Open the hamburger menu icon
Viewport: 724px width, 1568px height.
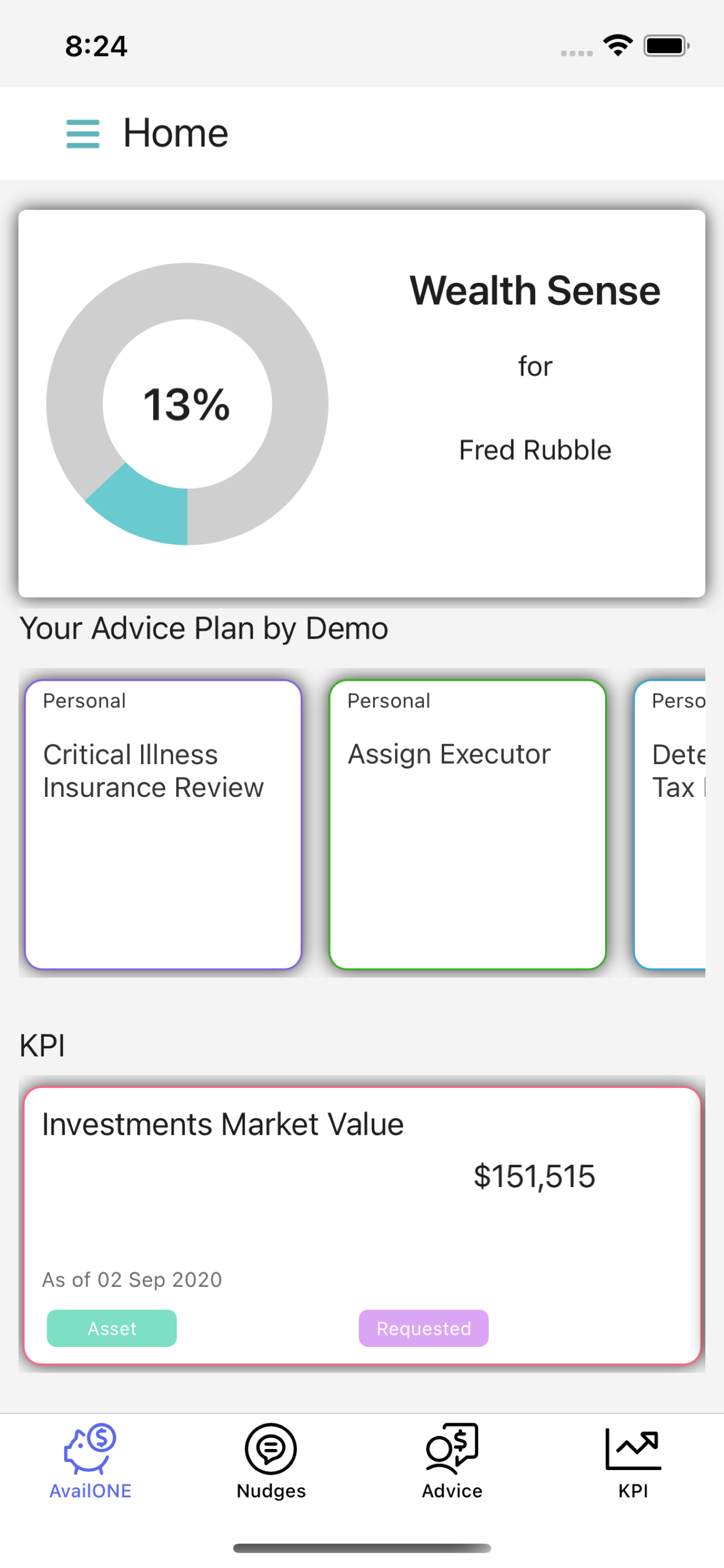click(x=83, y=134)
